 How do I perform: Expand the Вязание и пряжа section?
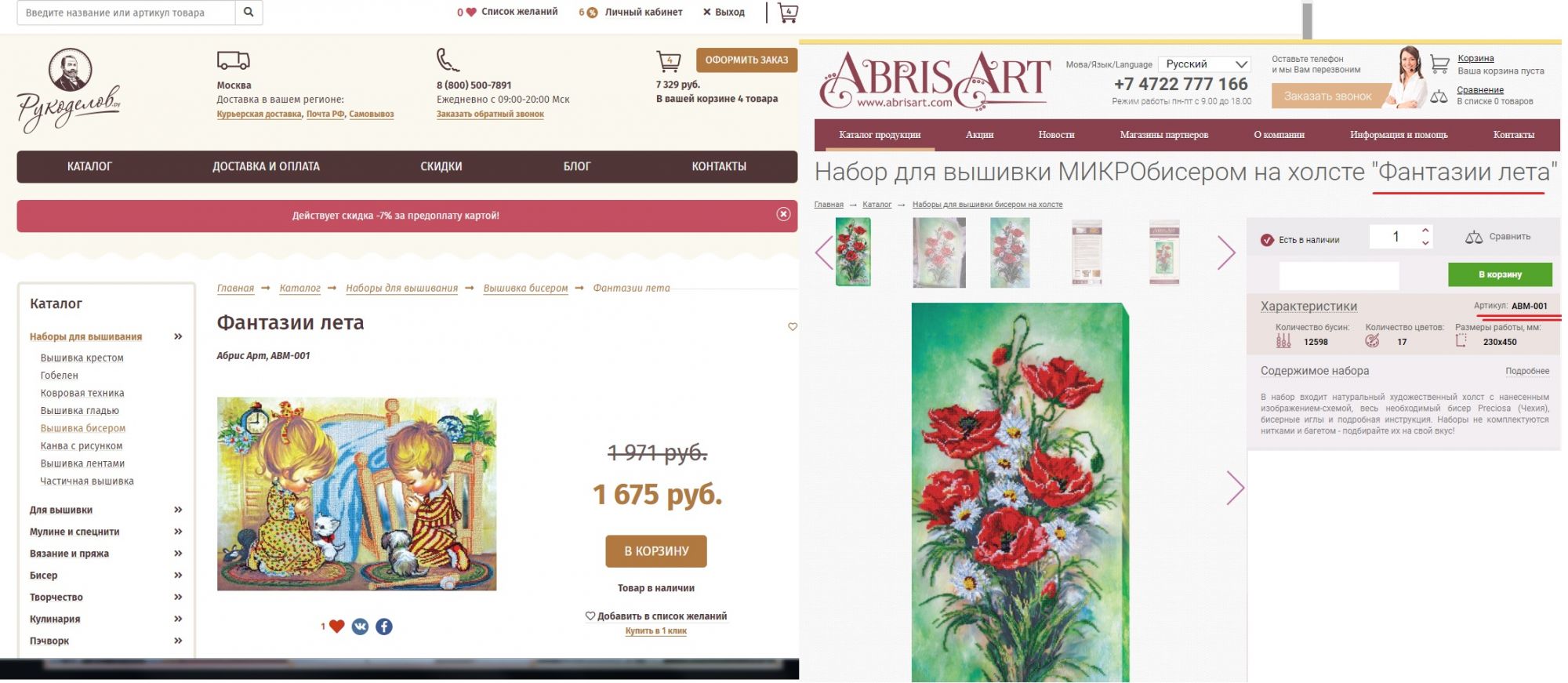(178, 553)
